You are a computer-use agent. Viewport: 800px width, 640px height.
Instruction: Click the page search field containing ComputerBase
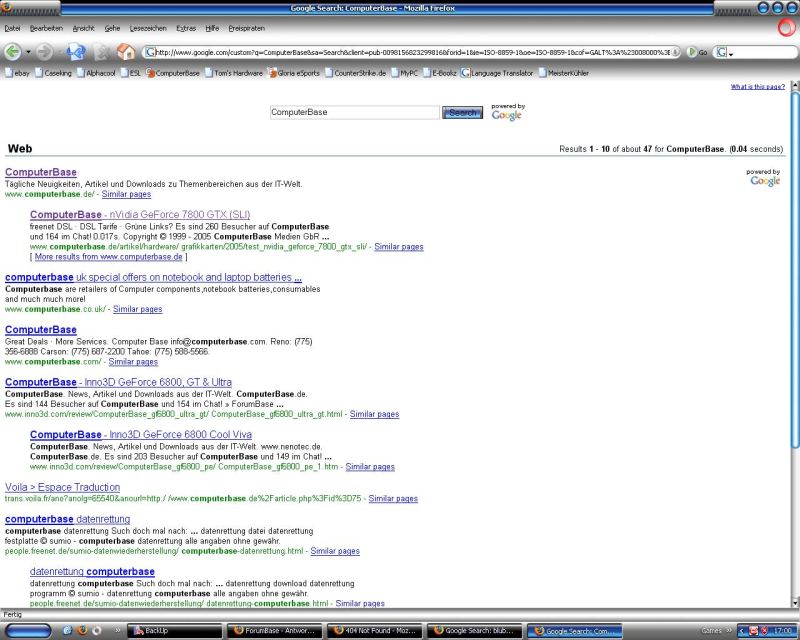point(355,112)
